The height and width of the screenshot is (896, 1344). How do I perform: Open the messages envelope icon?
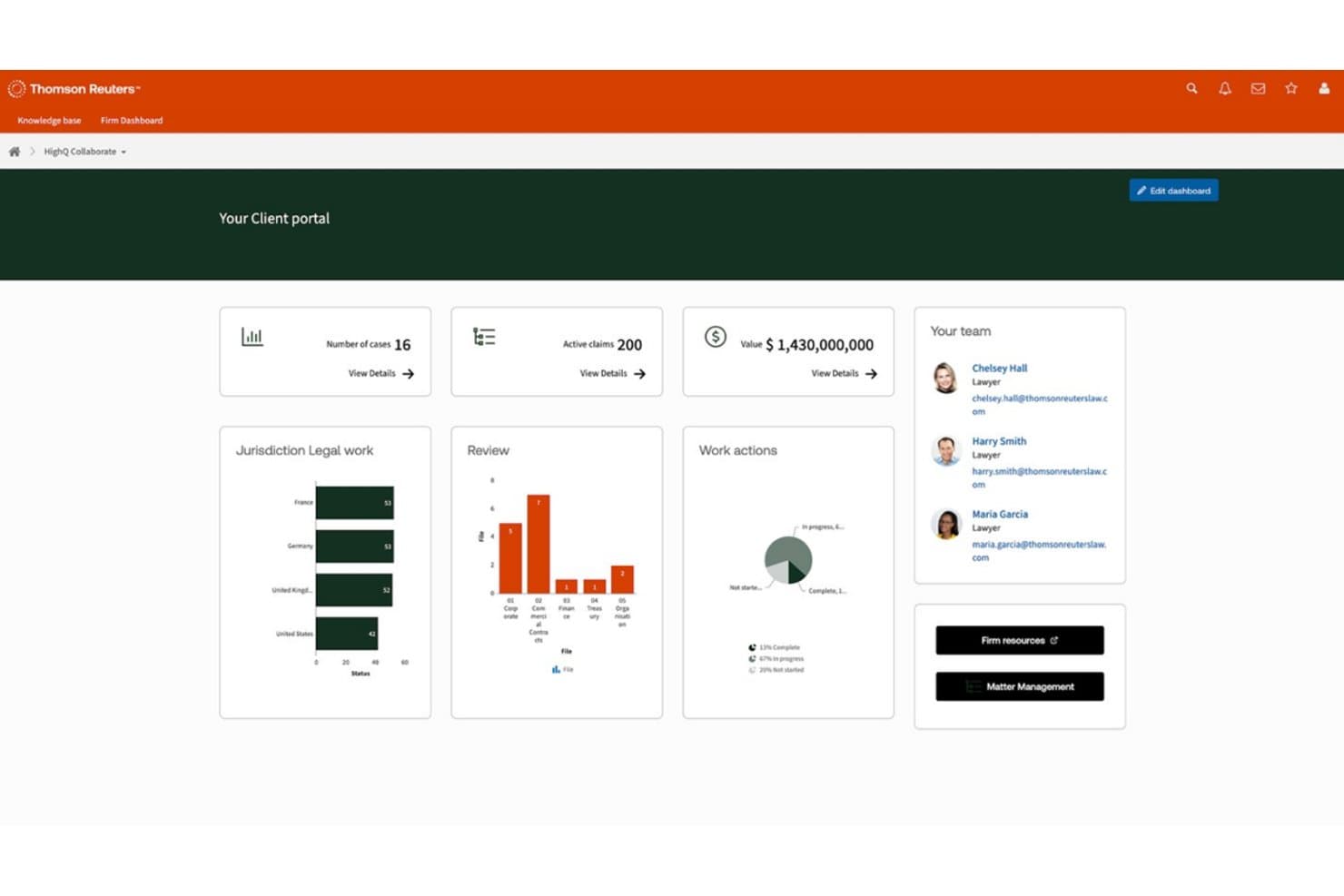pyautogui.click(x=1258, y=89)
